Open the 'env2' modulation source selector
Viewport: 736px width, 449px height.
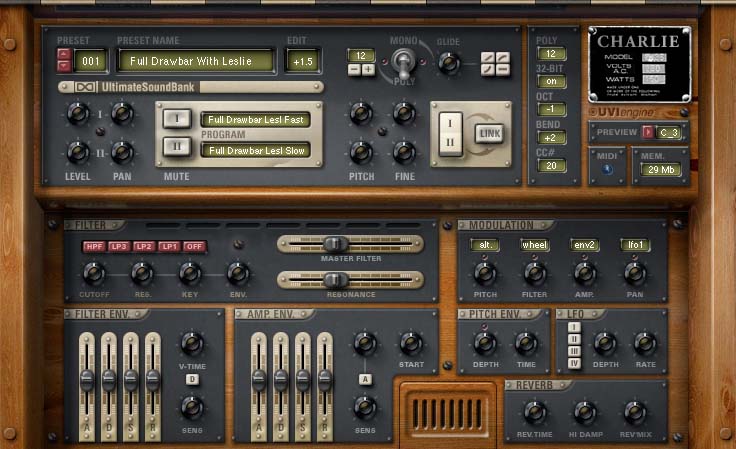585,245
